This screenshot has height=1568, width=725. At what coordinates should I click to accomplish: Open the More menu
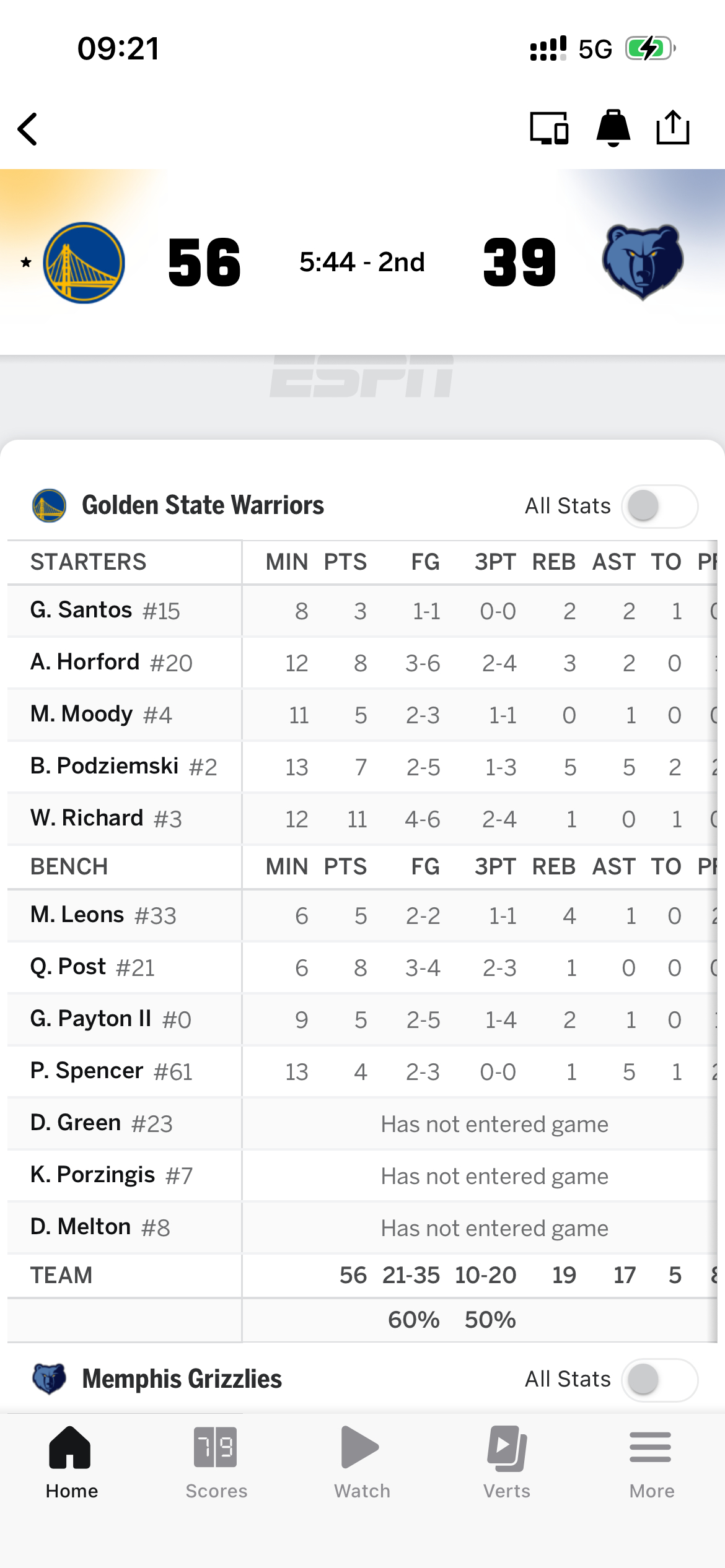click(651, 1463)
